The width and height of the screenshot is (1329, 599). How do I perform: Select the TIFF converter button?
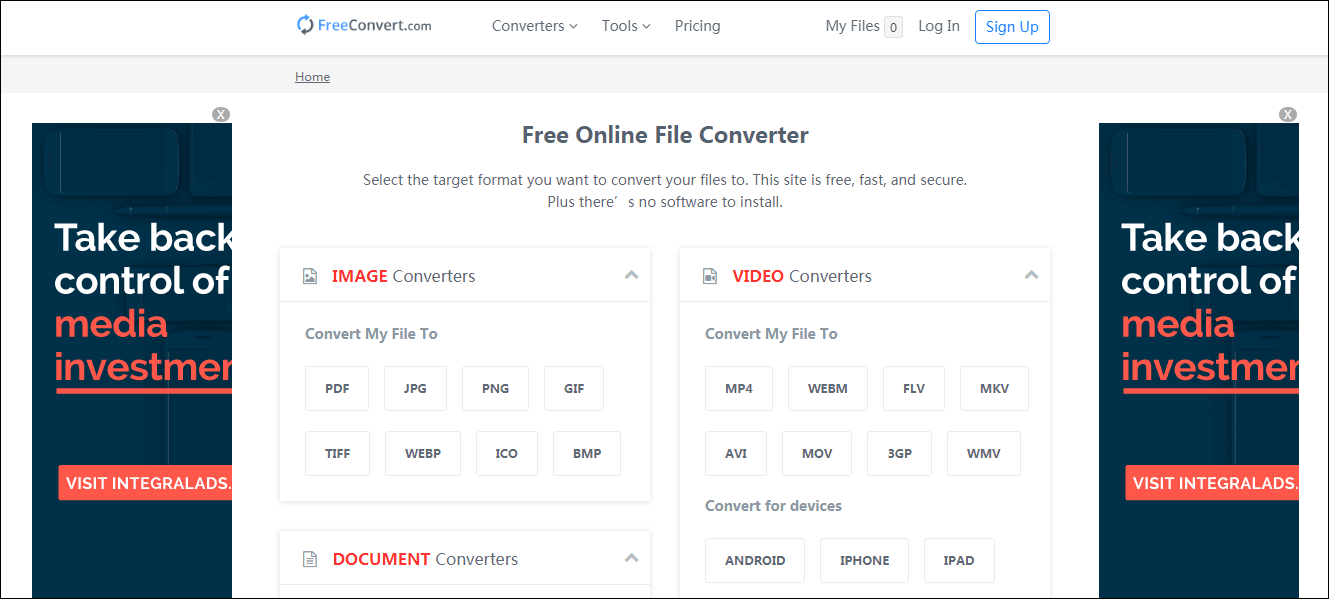[338, 453]
